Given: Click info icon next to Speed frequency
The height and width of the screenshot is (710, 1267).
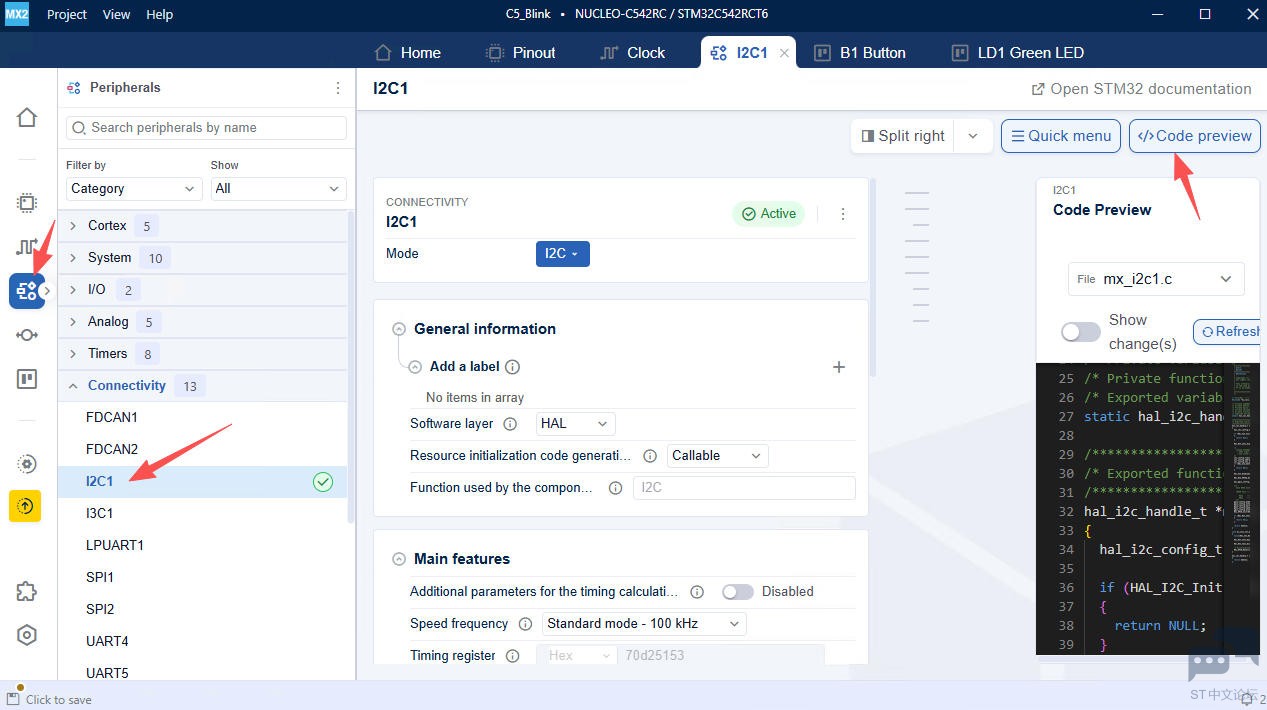Looking at the screenshot, I should [525, 624].
